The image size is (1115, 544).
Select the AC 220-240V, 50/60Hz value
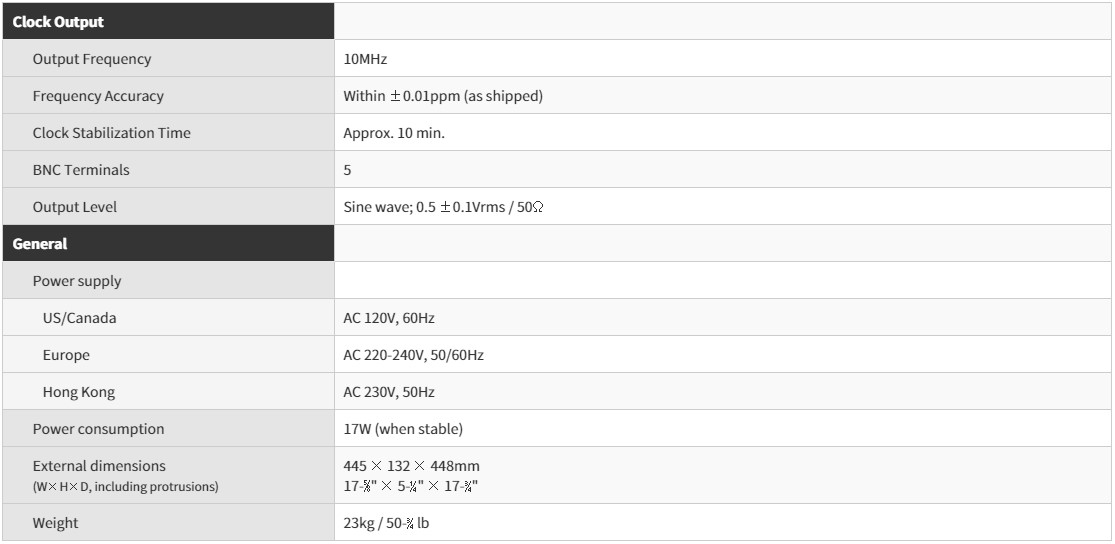point(413,355)
